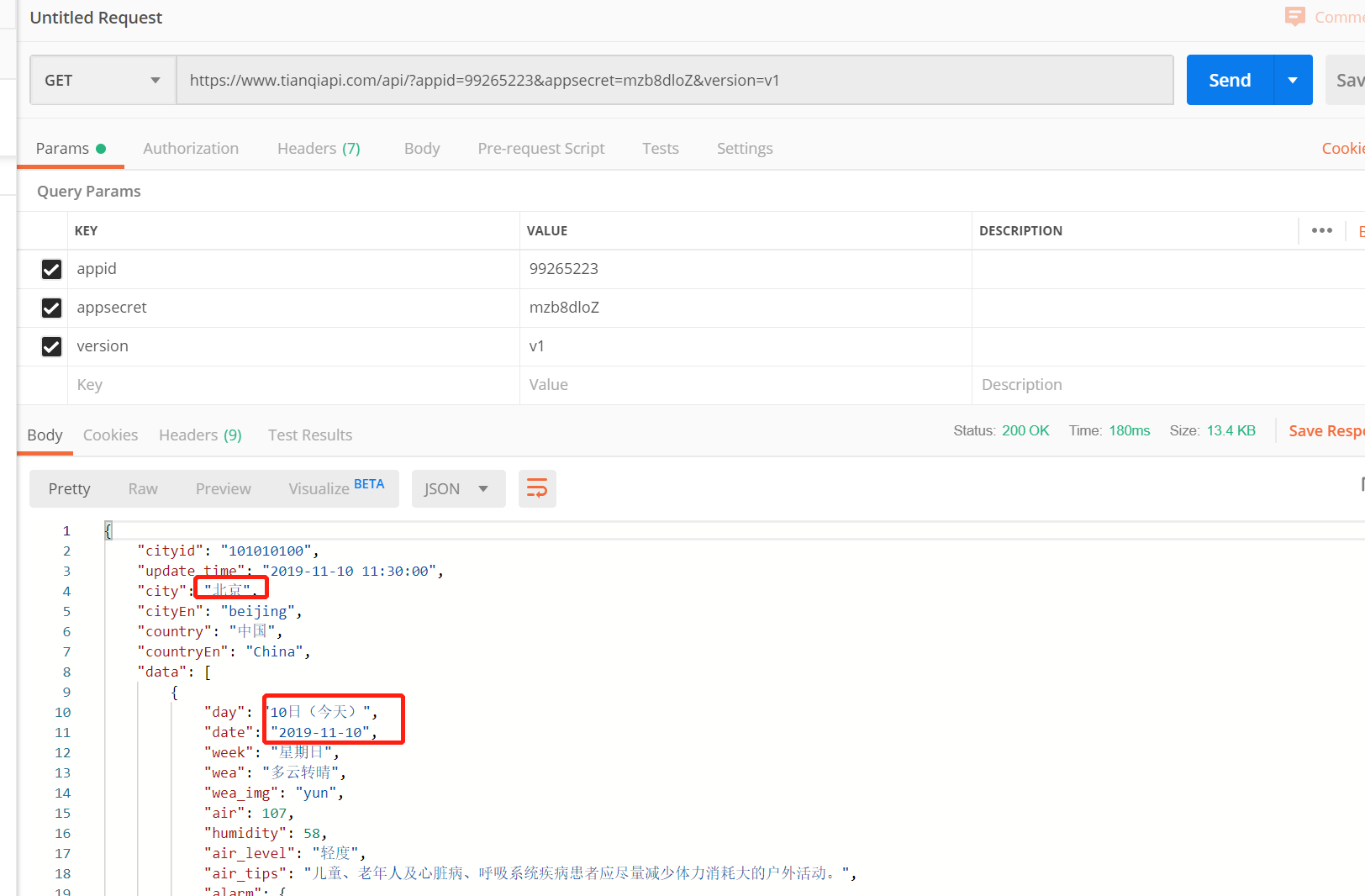
Task: Open the request Headers (7) tab
Action: [319, 148]
